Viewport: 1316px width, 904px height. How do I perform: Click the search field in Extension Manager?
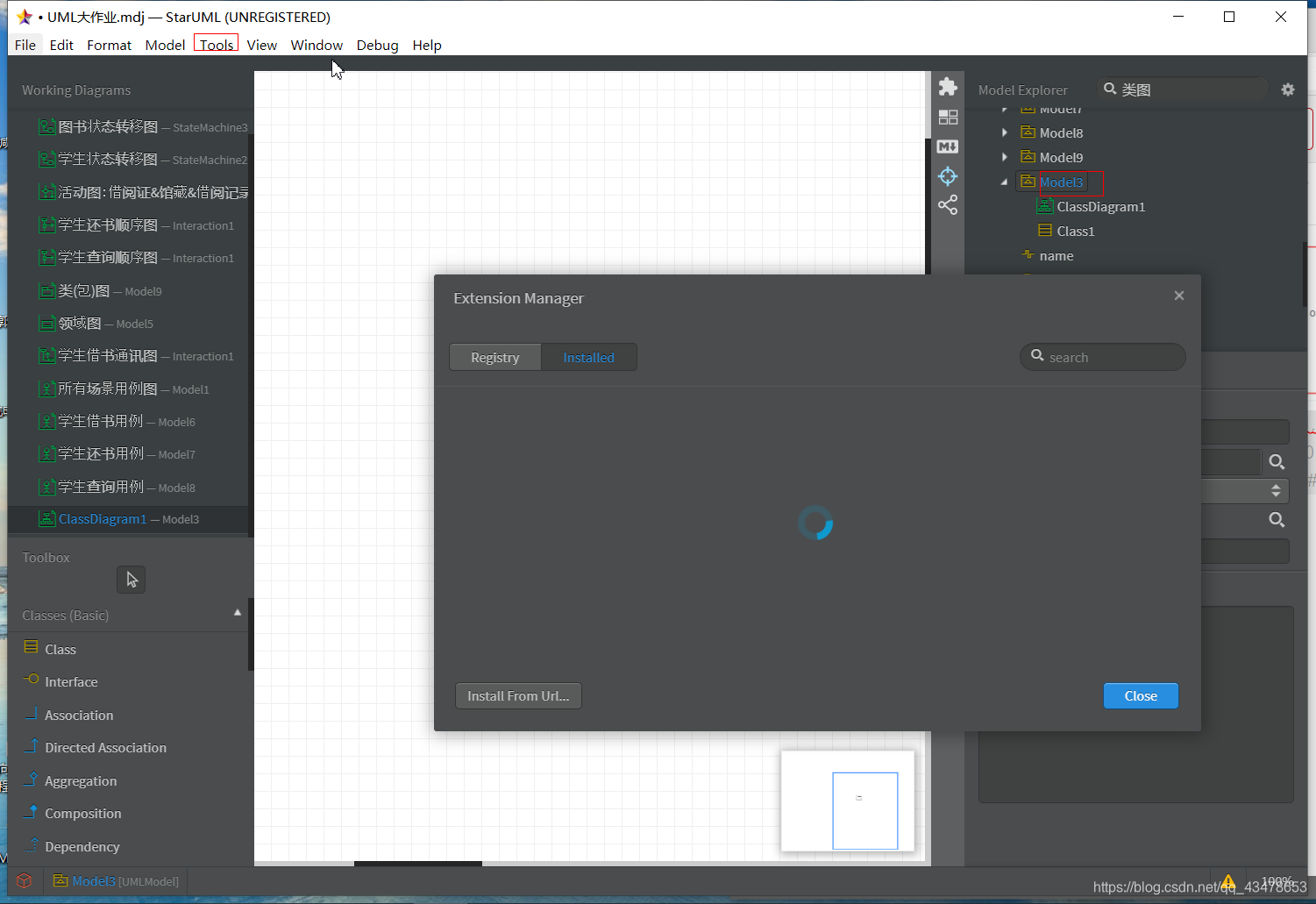(x=1102, y=357)
